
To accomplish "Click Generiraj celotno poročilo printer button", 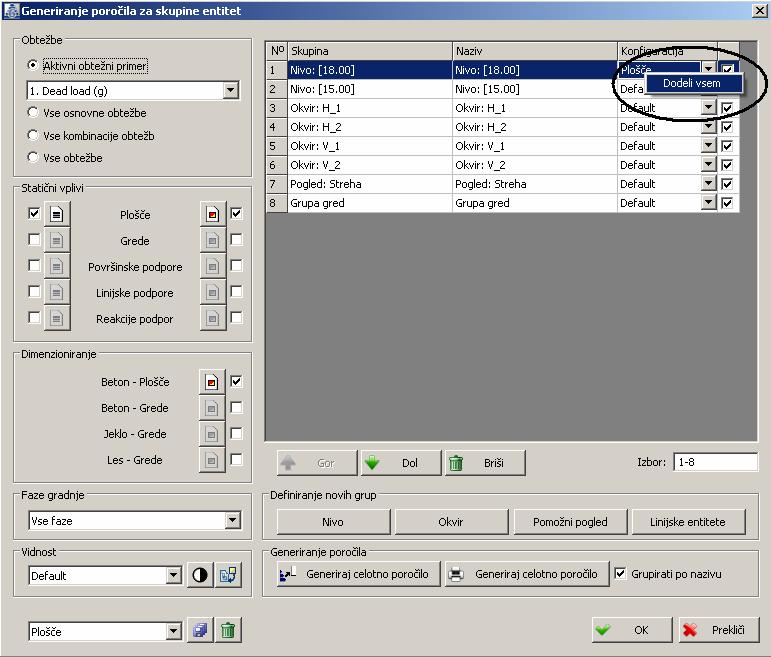I will pyautogui.click(x=527, y=574).
